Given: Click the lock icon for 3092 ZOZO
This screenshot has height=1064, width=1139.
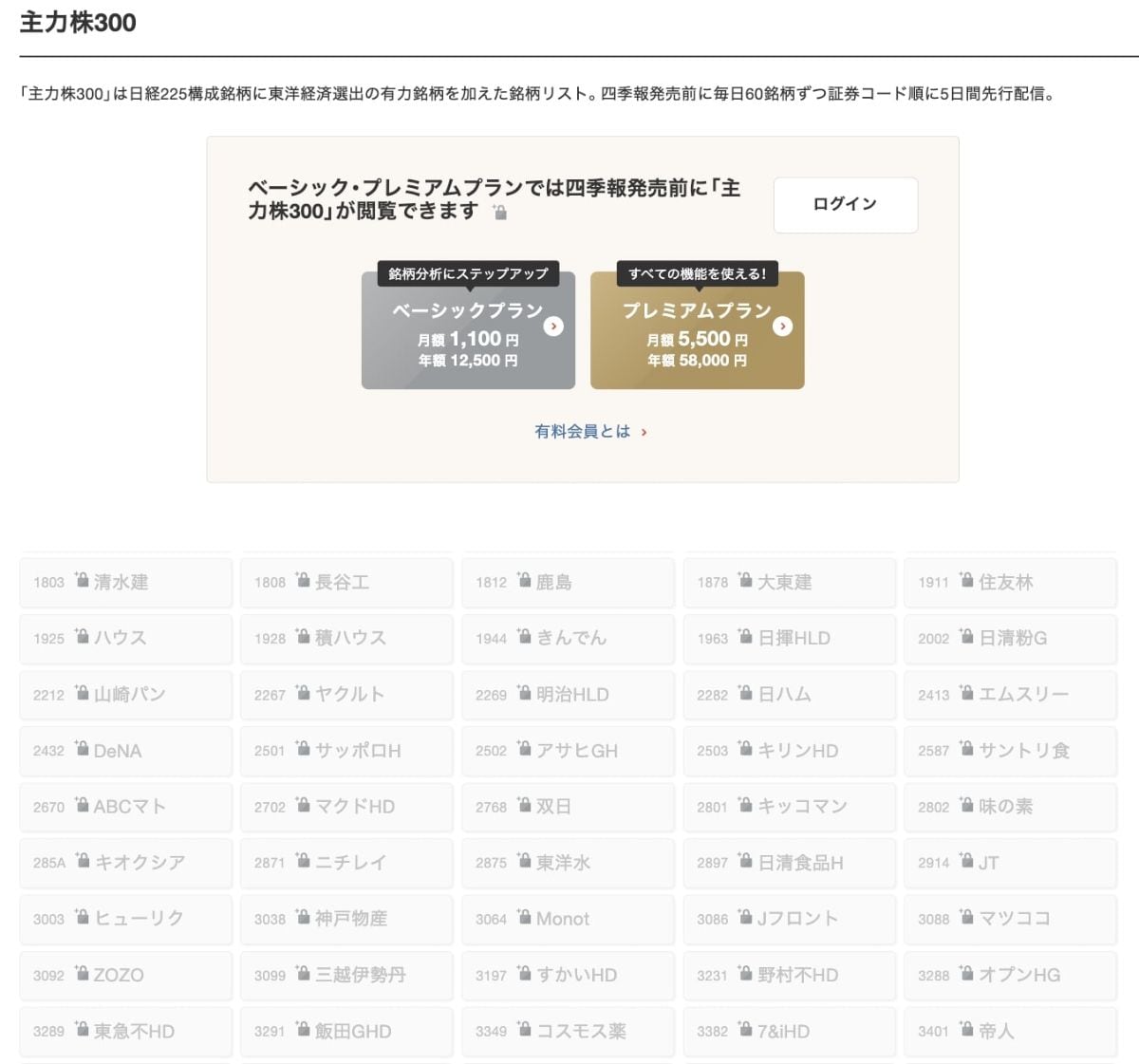Looking at the screenshot, I should (82, 972).
